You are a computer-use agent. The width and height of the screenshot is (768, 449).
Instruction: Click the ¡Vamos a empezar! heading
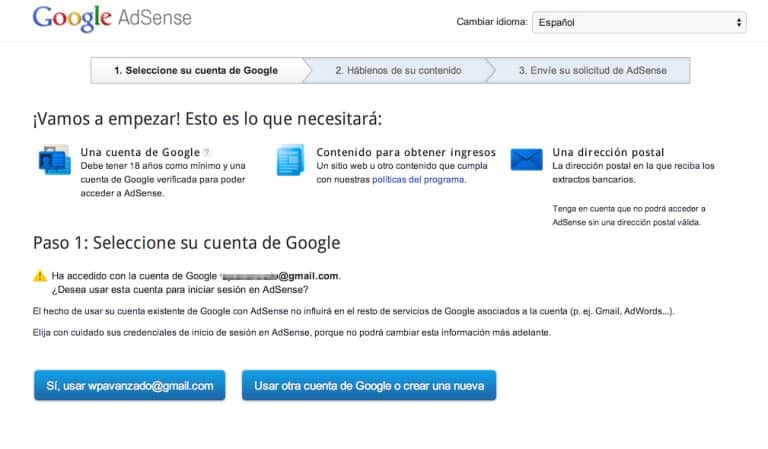pyautogui.click(x=207, y=119)
